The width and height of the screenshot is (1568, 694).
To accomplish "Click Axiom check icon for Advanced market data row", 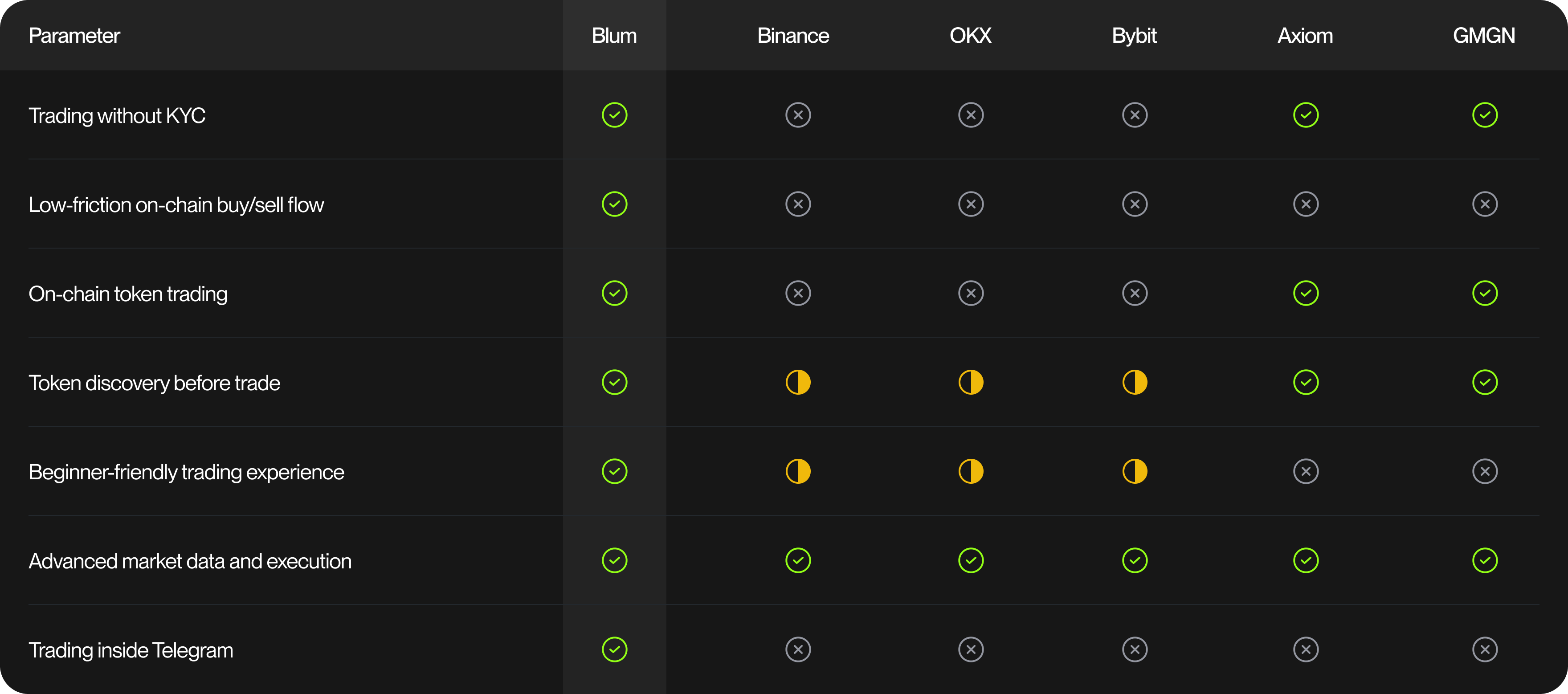I will 1306,561.
